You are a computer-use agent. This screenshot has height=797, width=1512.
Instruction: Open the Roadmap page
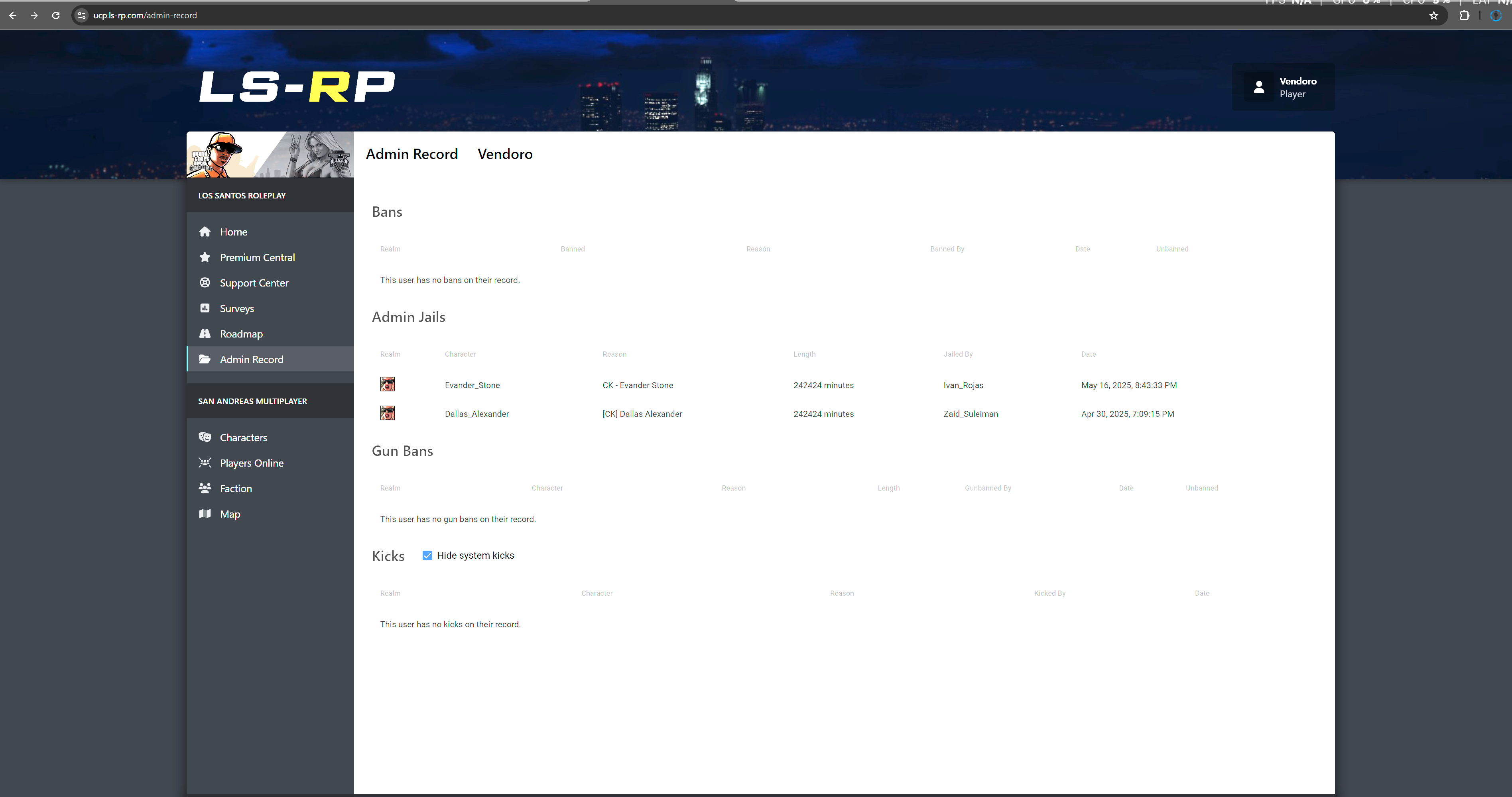coord(270,334)
